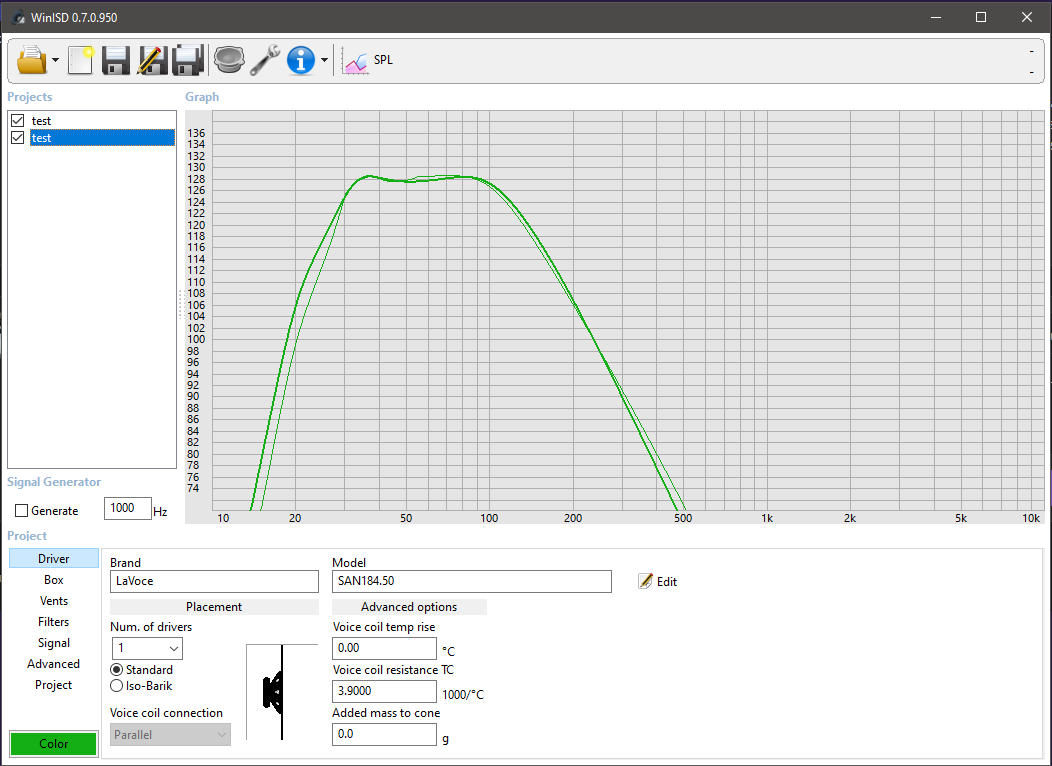Switch to the Vents tab
1052x766 pixels.
pos(54,601)
